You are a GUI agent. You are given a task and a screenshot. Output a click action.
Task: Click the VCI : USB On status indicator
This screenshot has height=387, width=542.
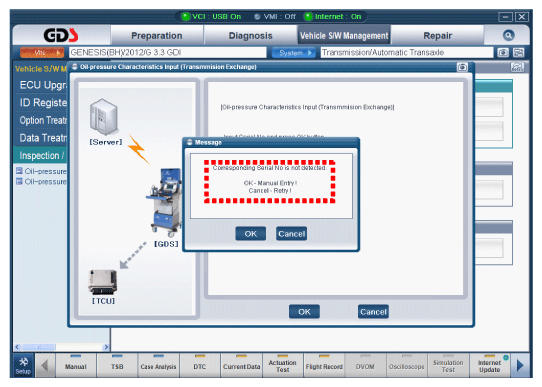click(x=212, y=17)
